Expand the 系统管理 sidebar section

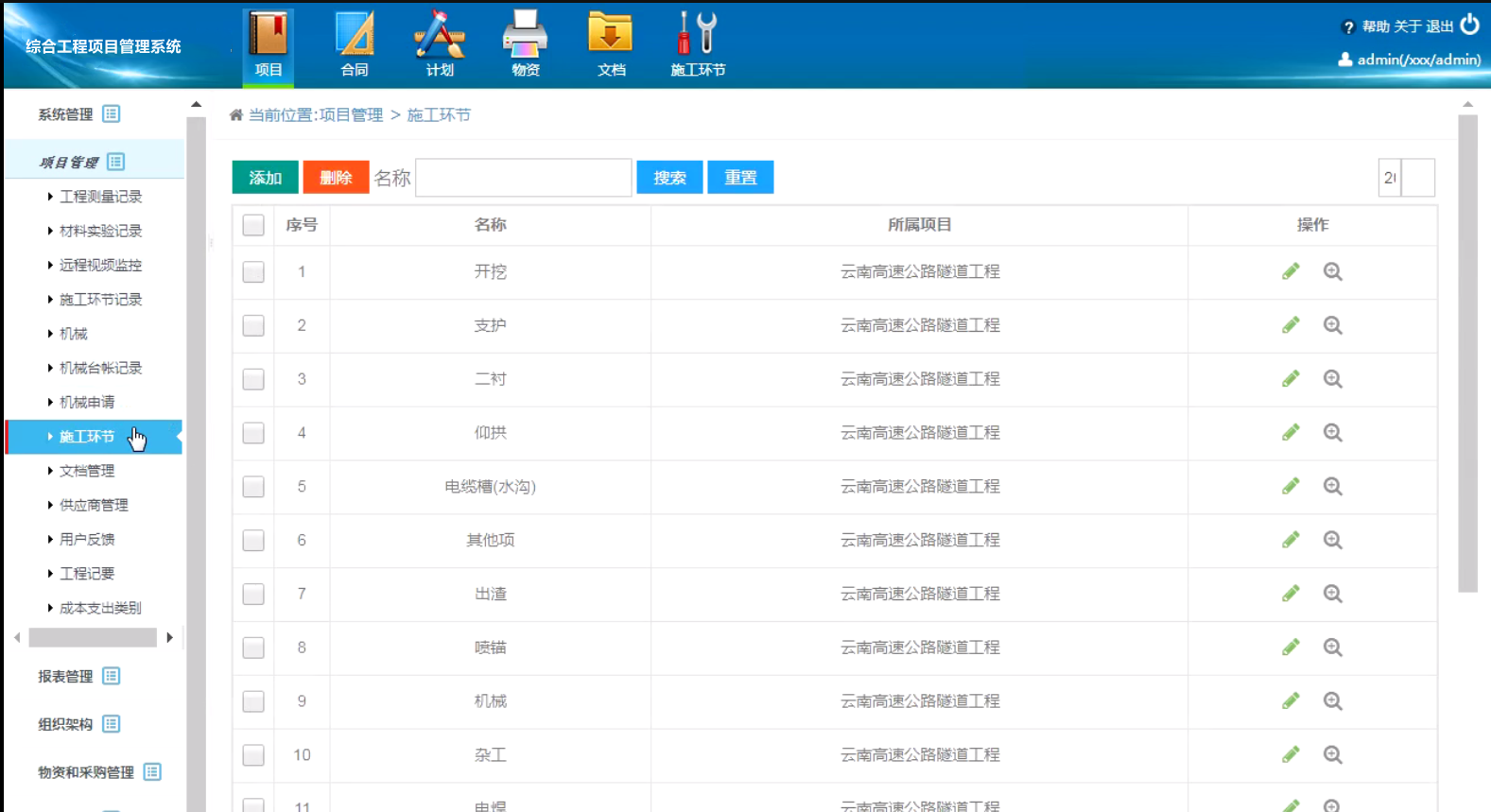[78, 114]
